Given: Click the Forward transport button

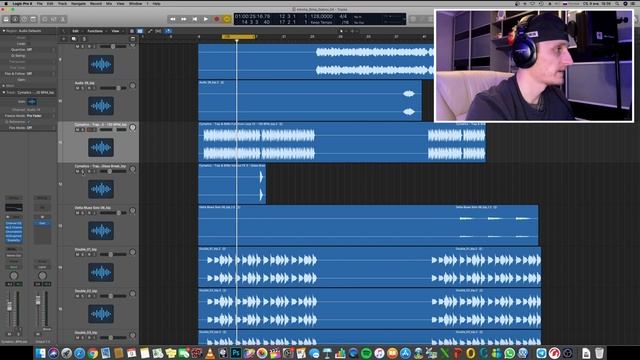Looking at the screenshot, I should coord(184,19).
